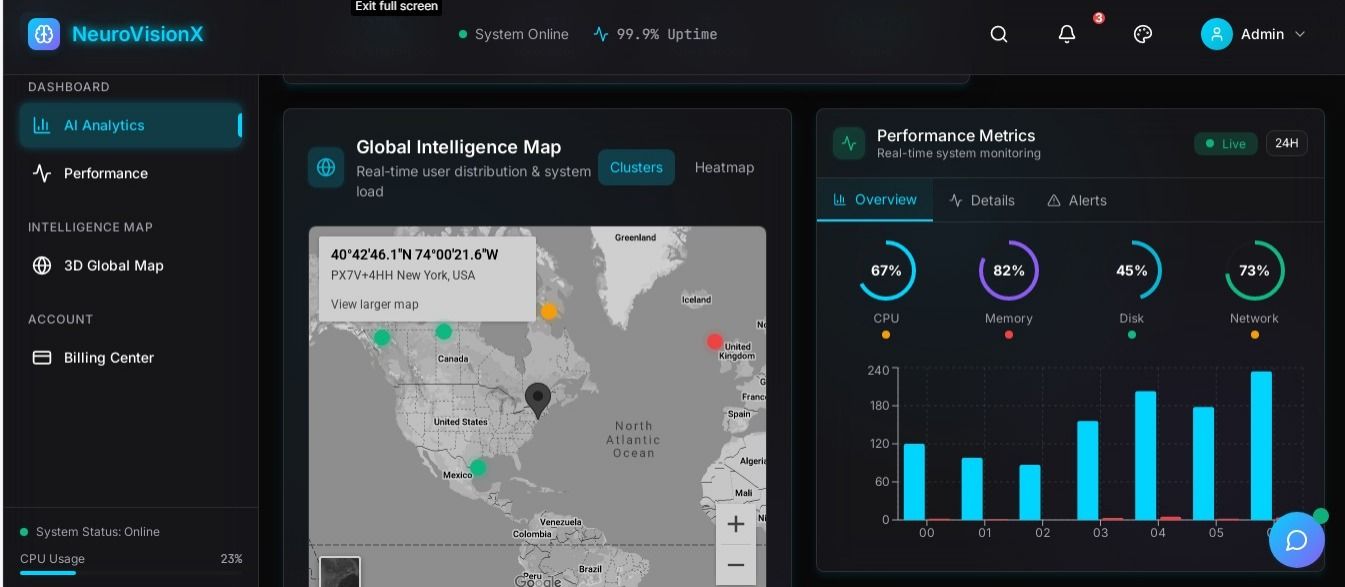The height and width of the screenshot is (587, 1345).
Task: Switch map view to Clusters
Action: (636, 167)
